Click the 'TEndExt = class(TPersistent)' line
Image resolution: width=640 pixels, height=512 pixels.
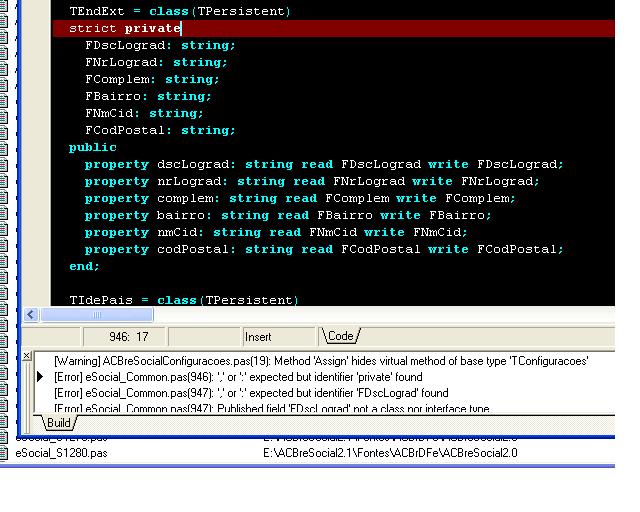click(x=180, y=11)
